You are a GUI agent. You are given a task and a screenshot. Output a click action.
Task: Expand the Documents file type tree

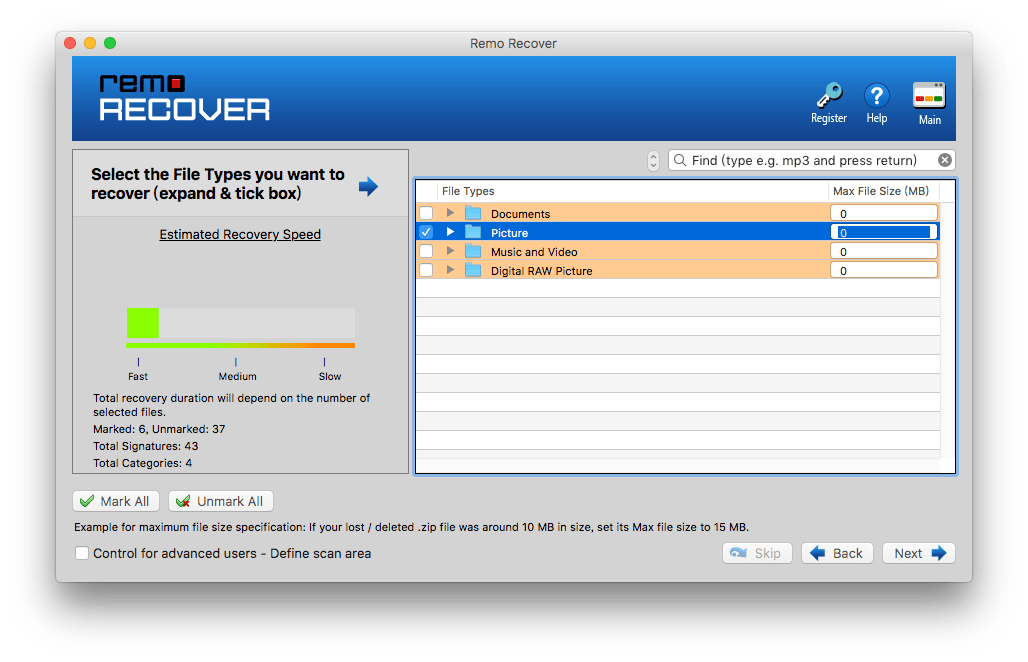[450, 214]
